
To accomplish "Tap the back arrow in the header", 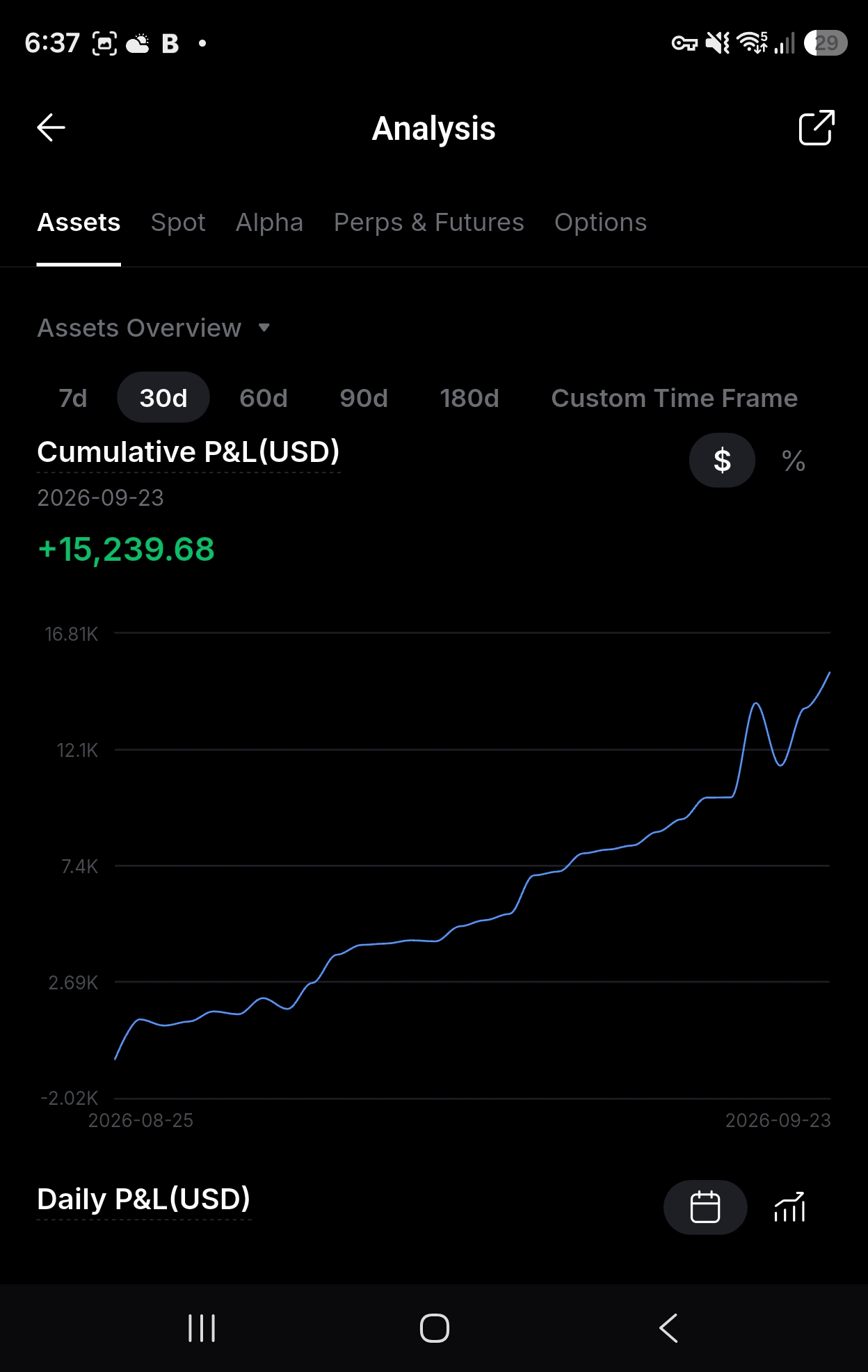I will click(51, 128).
